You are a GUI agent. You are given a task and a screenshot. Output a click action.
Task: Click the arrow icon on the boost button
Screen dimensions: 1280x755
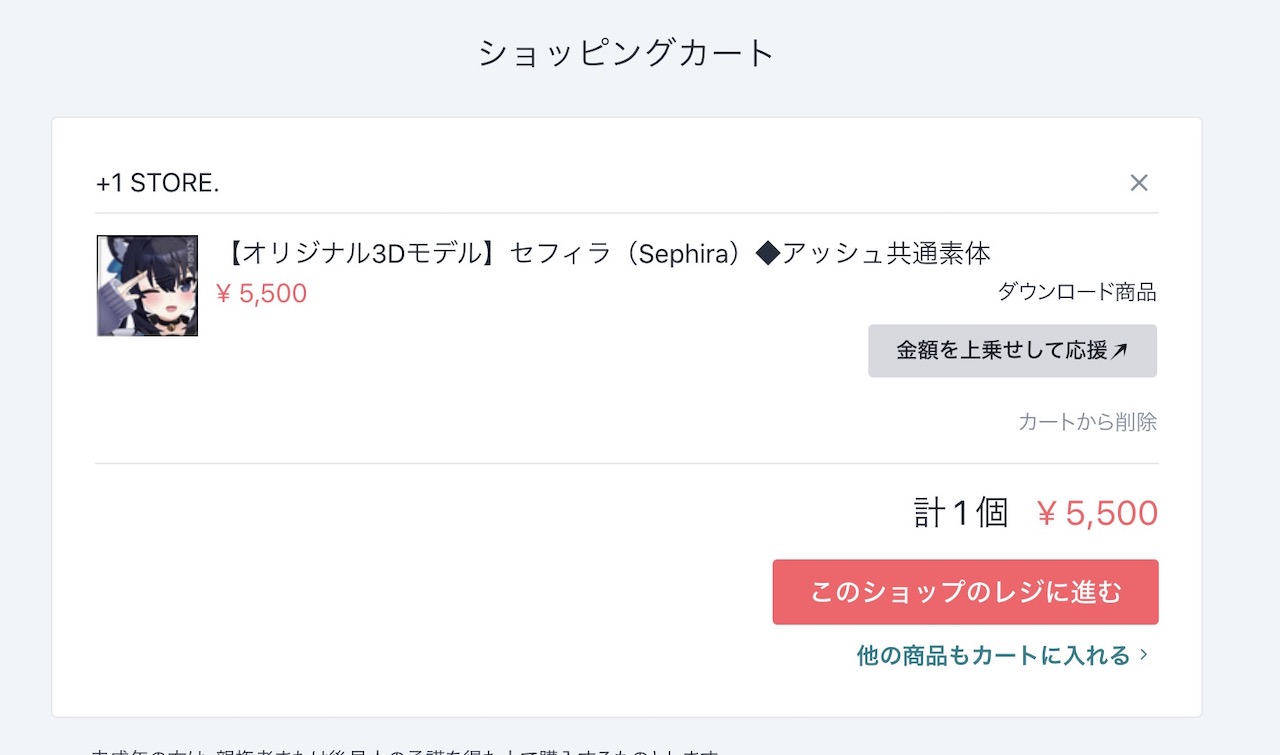[1120, 351]
